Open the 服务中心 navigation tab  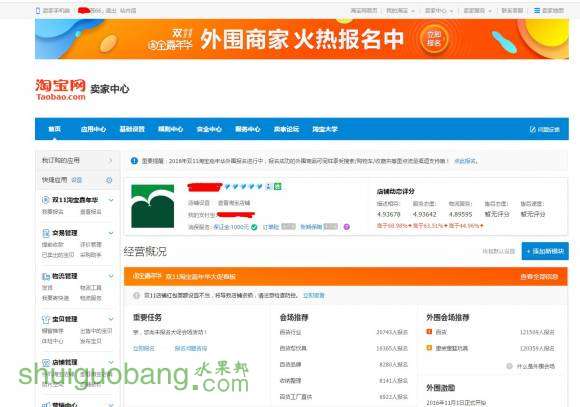(x=248, y=129)
